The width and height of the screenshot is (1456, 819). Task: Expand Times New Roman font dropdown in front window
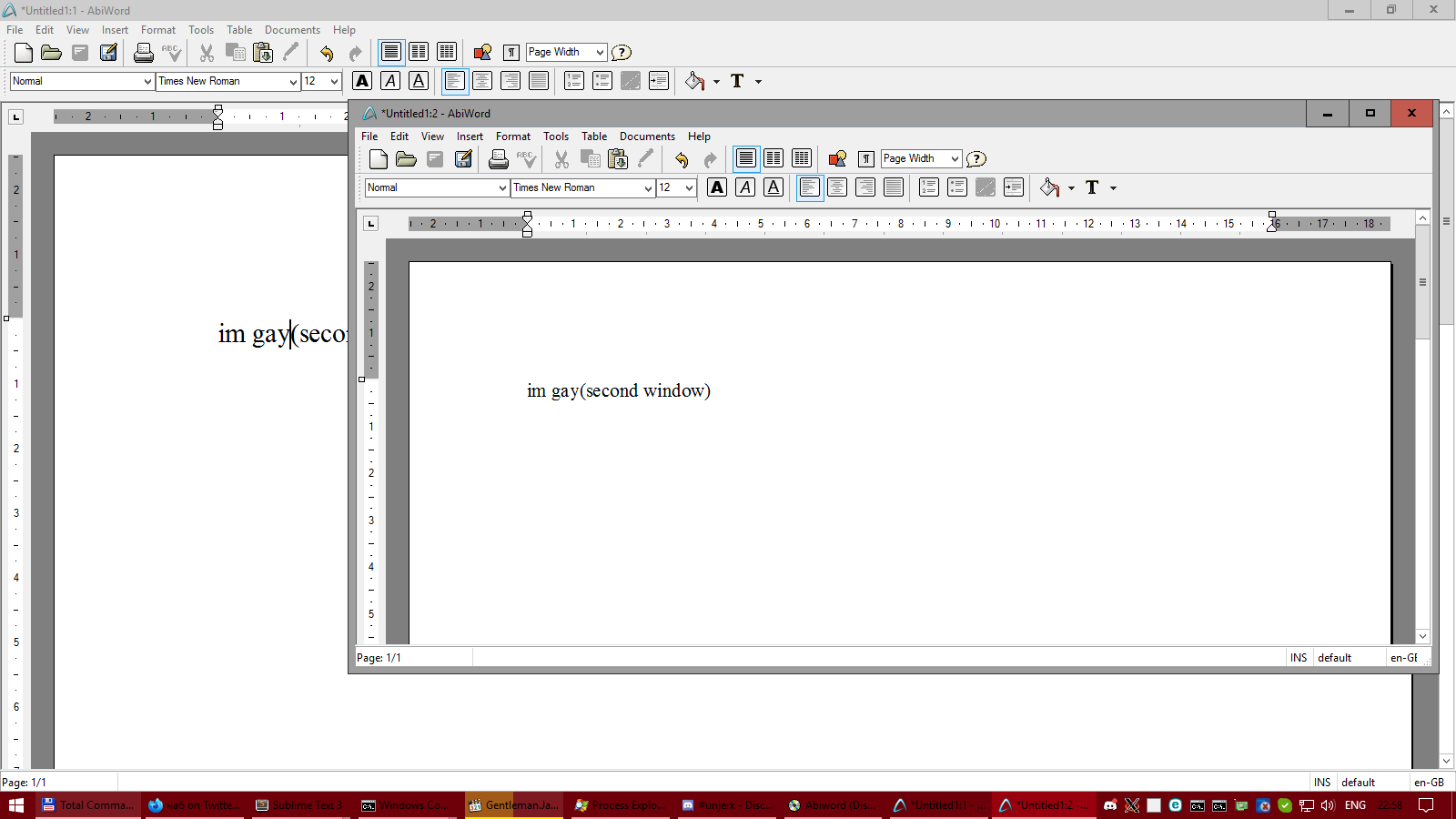(648, 188)
